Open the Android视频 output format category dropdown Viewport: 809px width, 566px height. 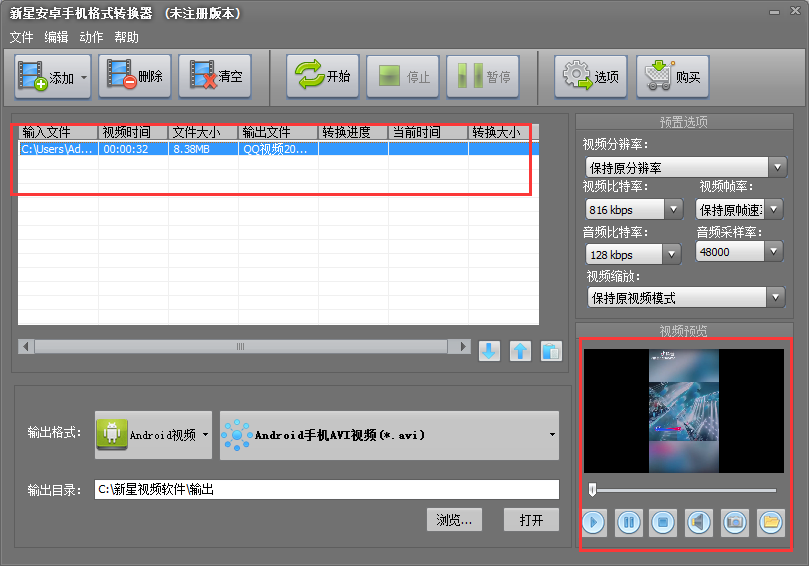pos(153,435)
